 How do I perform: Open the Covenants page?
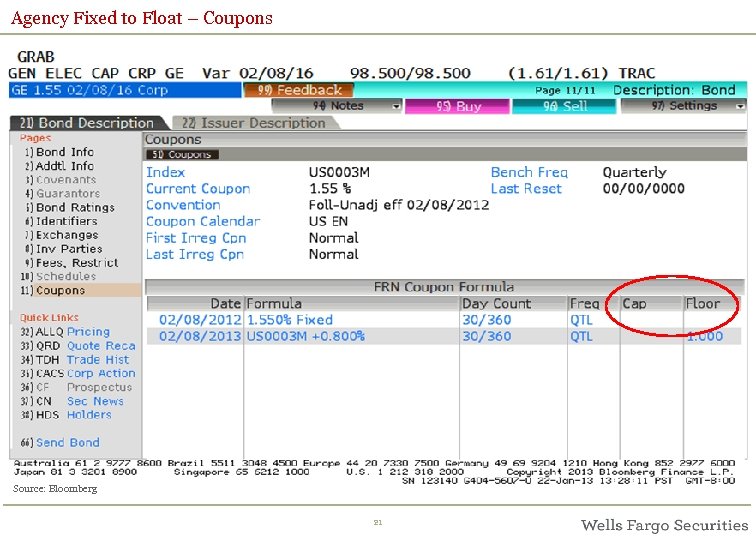pos(60,180)
